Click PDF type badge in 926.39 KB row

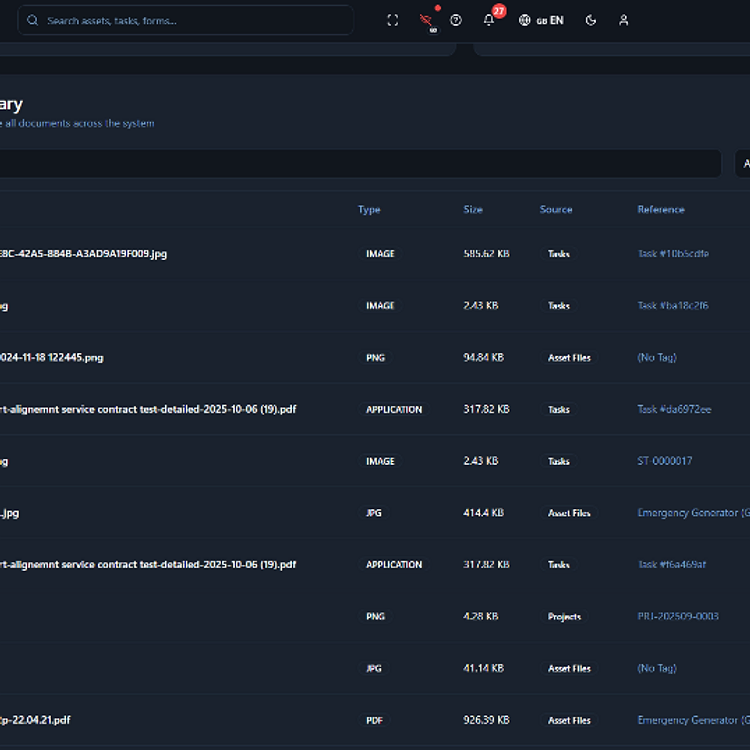(374, 720)
